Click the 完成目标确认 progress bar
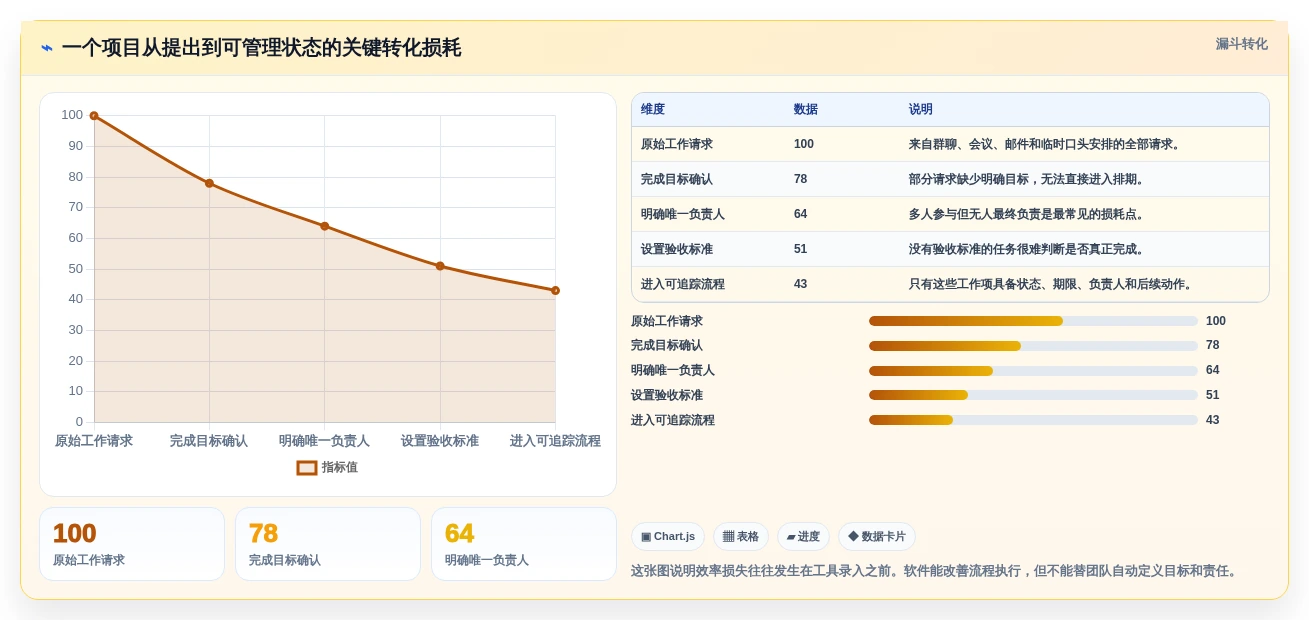The image size is (1309, 620). 1033,346
